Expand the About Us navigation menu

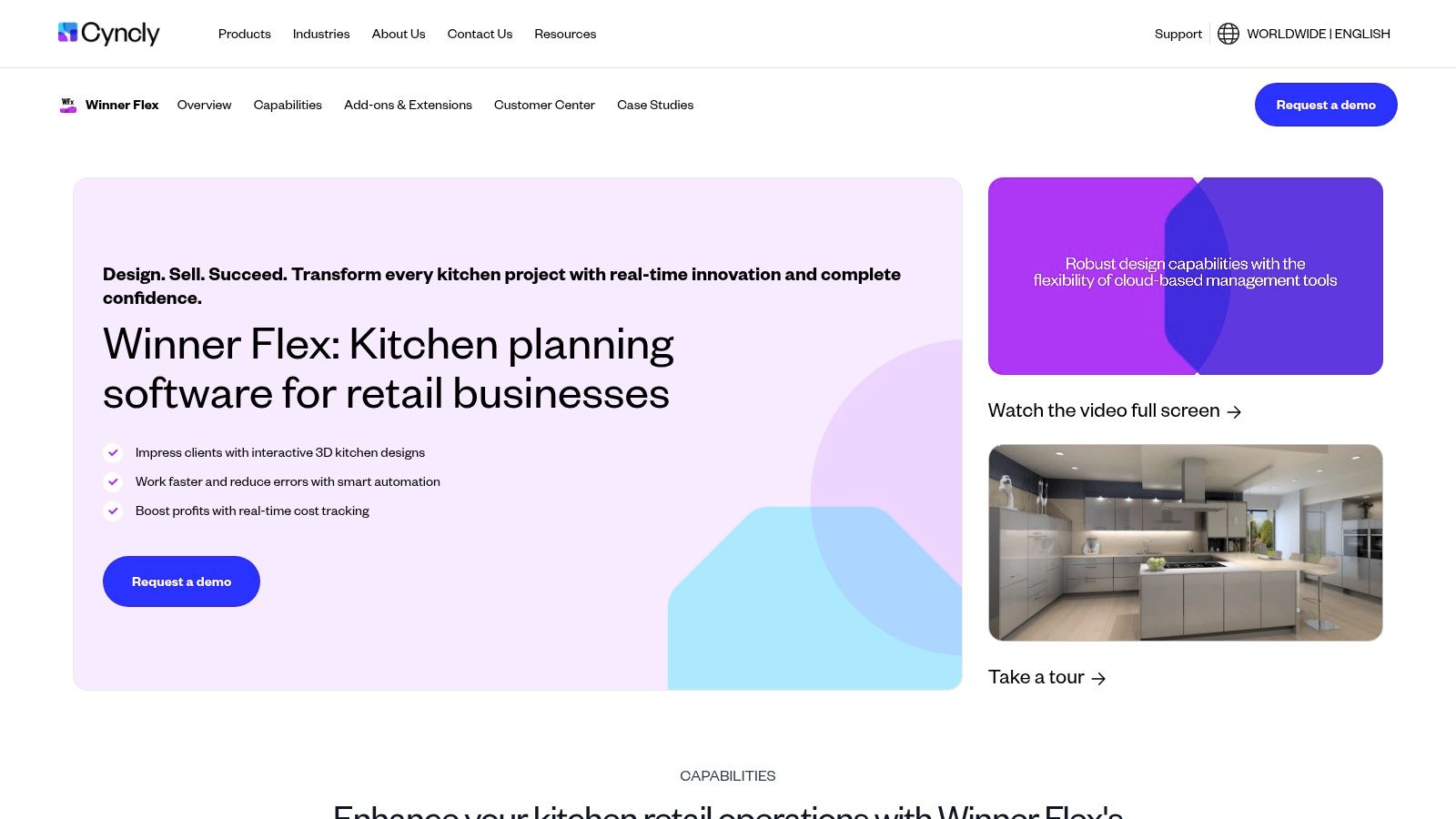(x=398, y=34)
